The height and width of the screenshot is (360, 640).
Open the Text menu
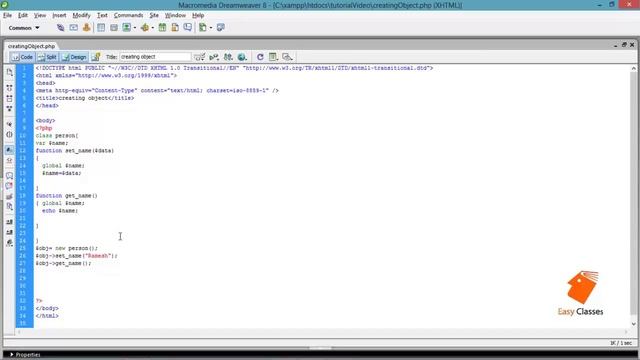tap(102, 16)
